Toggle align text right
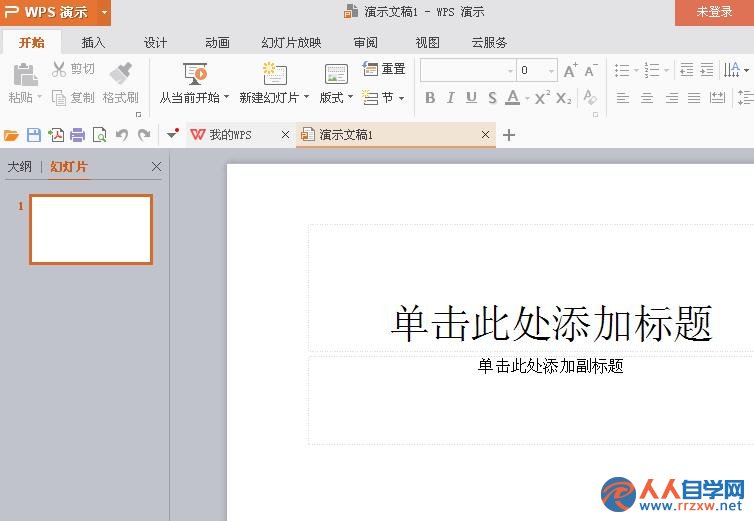The width and height of the screenshot is (754, 521). point(672,98)
